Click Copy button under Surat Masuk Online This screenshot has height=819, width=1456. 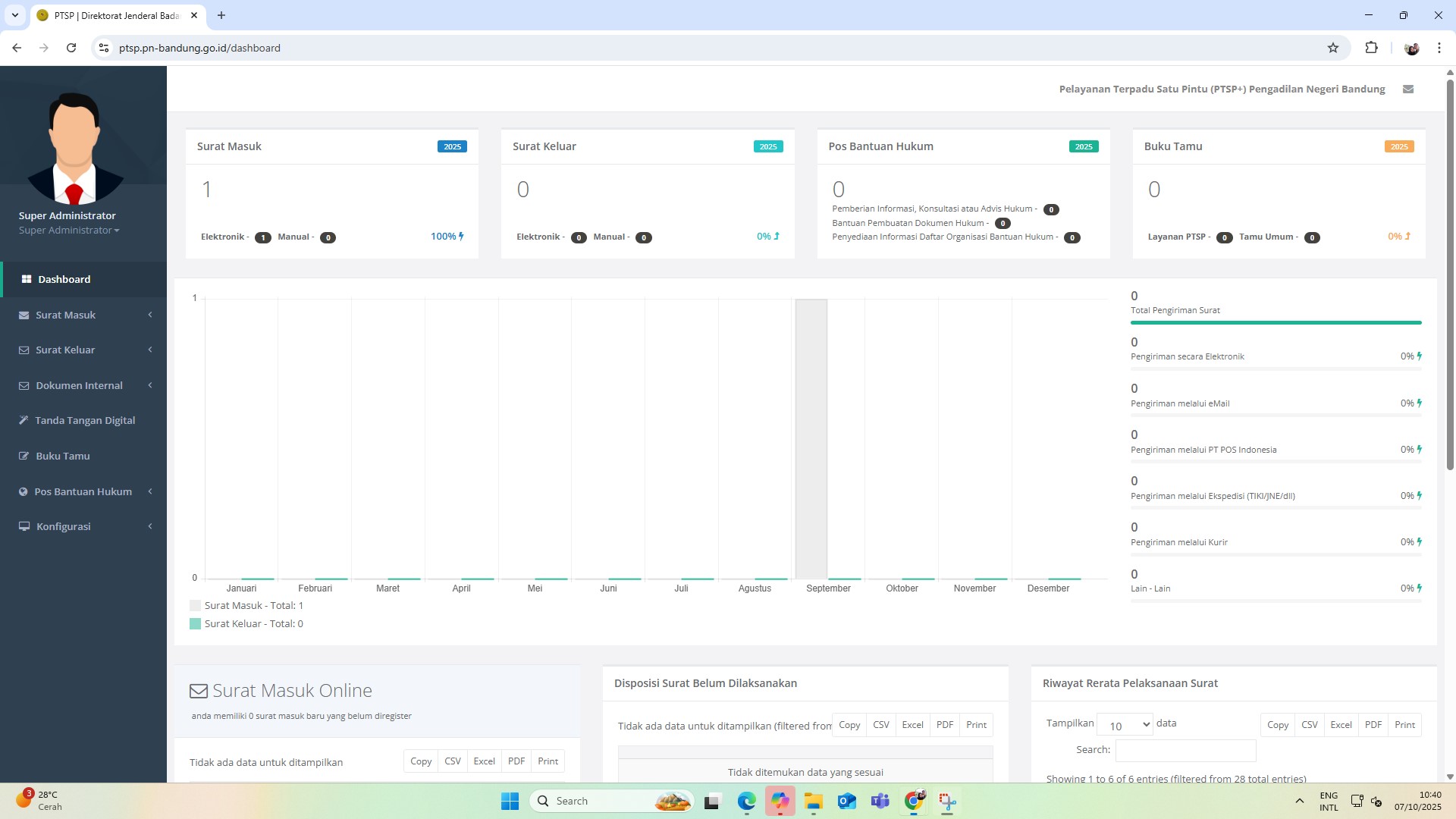(421, 761)
